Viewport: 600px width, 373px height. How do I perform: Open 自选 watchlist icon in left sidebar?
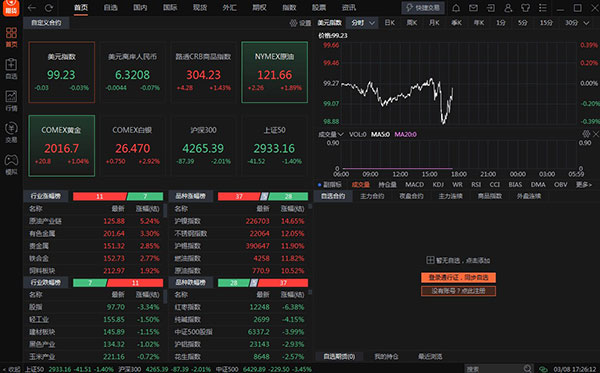11,69
